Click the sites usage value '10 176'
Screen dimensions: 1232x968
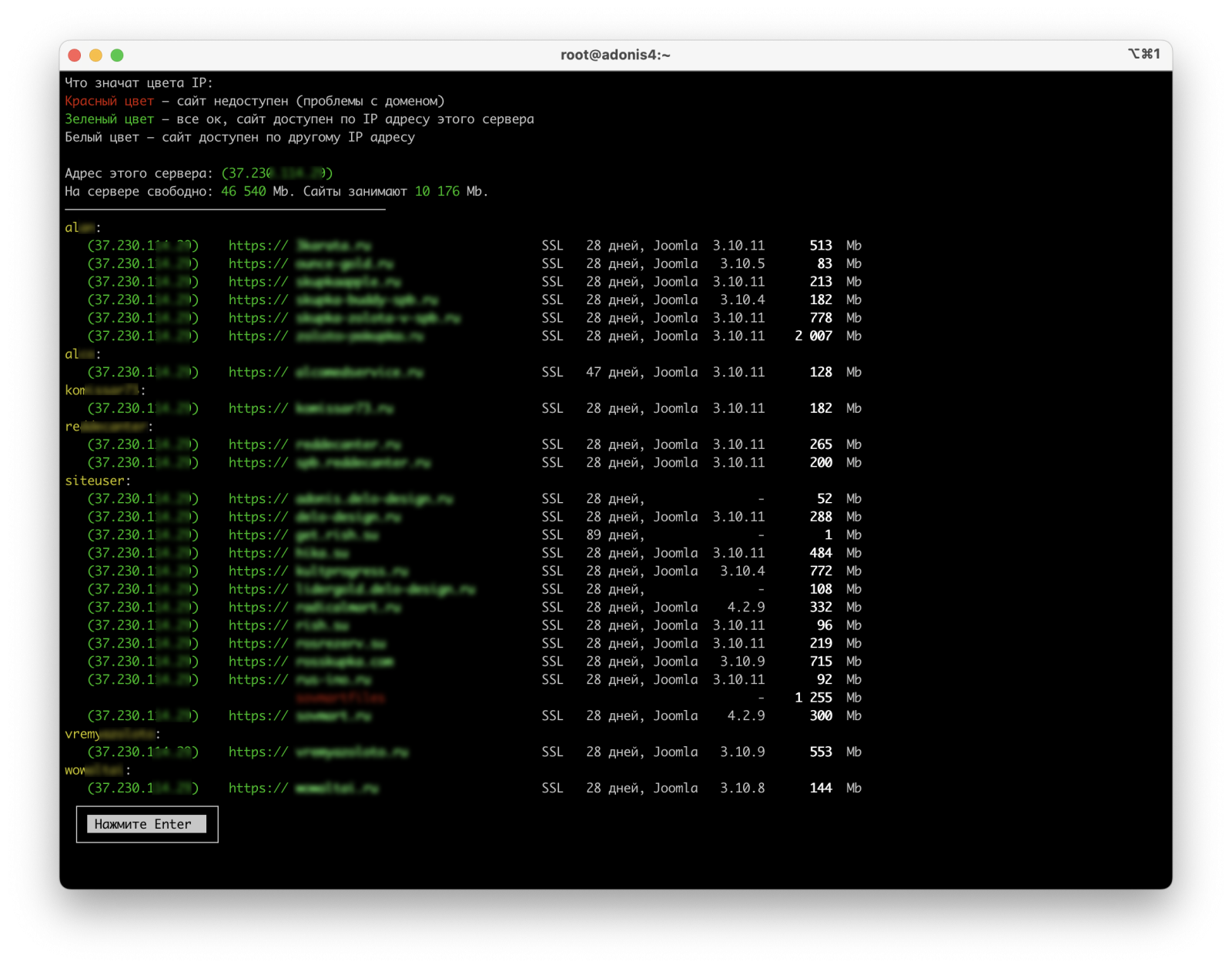[x=437, y=191]
